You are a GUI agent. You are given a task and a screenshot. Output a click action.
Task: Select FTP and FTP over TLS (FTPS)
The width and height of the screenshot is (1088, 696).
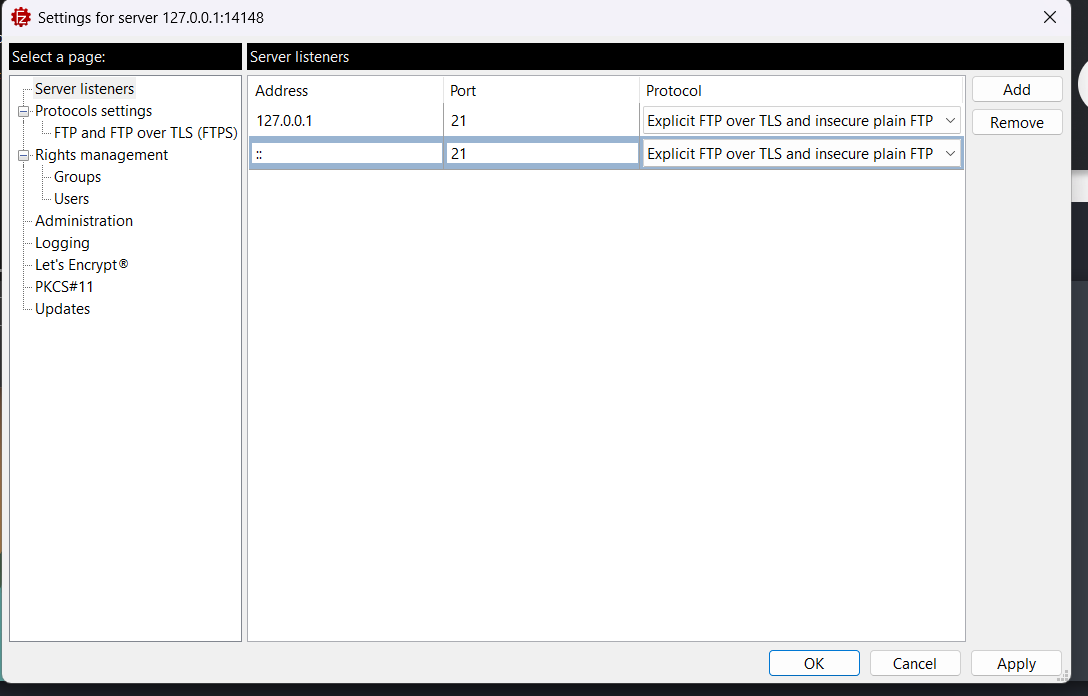tap(146, 133)
